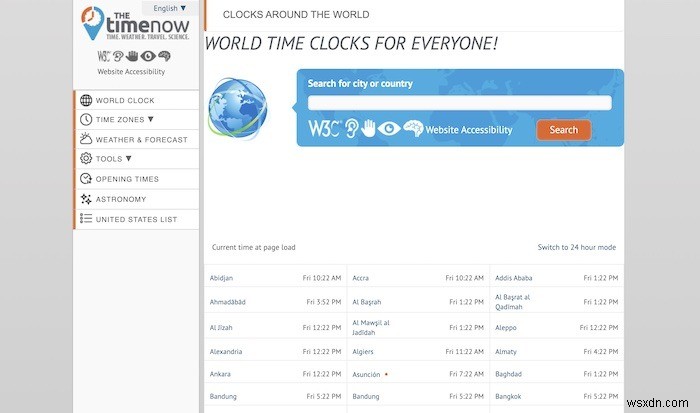Screen dimensions: 700x413
Task: Click the brain icon in the search panel
Action: click(413, 128)
